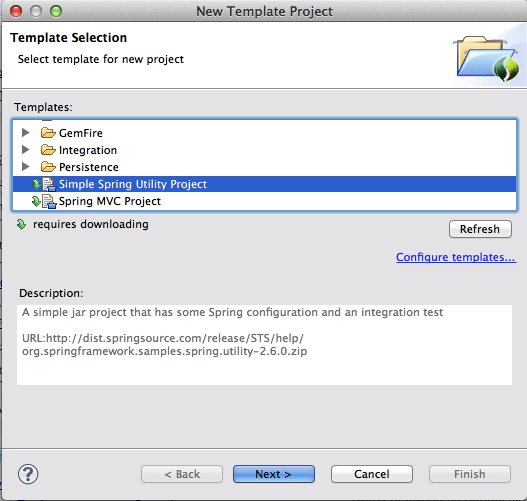The image size is (527, 501).
Task: Click the Back button
Action: tap(182, 474)
